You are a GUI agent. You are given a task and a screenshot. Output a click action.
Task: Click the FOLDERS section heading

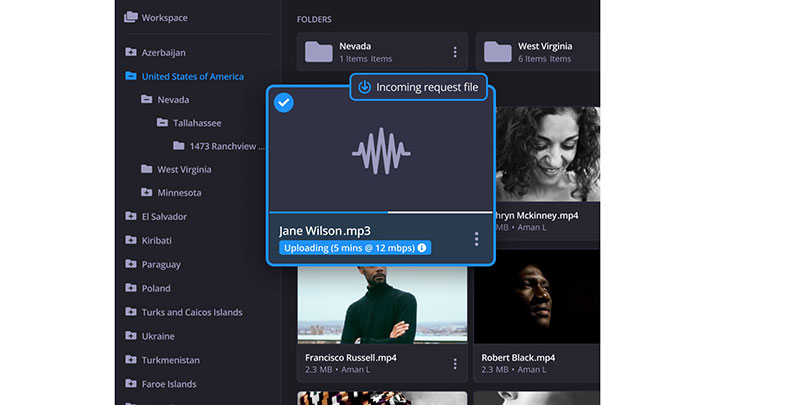[x=314, y=19]
